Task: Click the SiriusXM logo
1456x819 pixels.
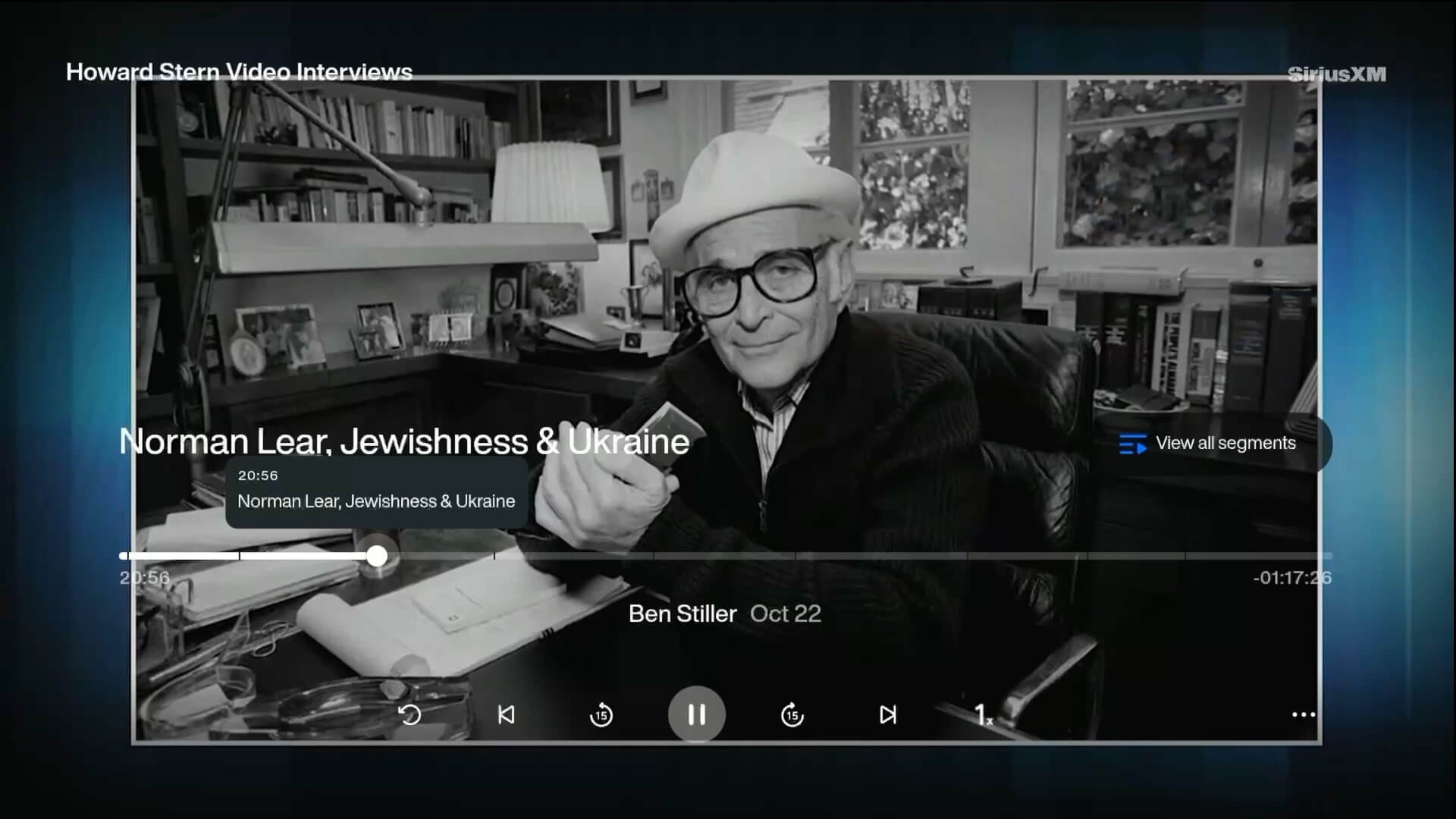Action: tap(1336, 74)
